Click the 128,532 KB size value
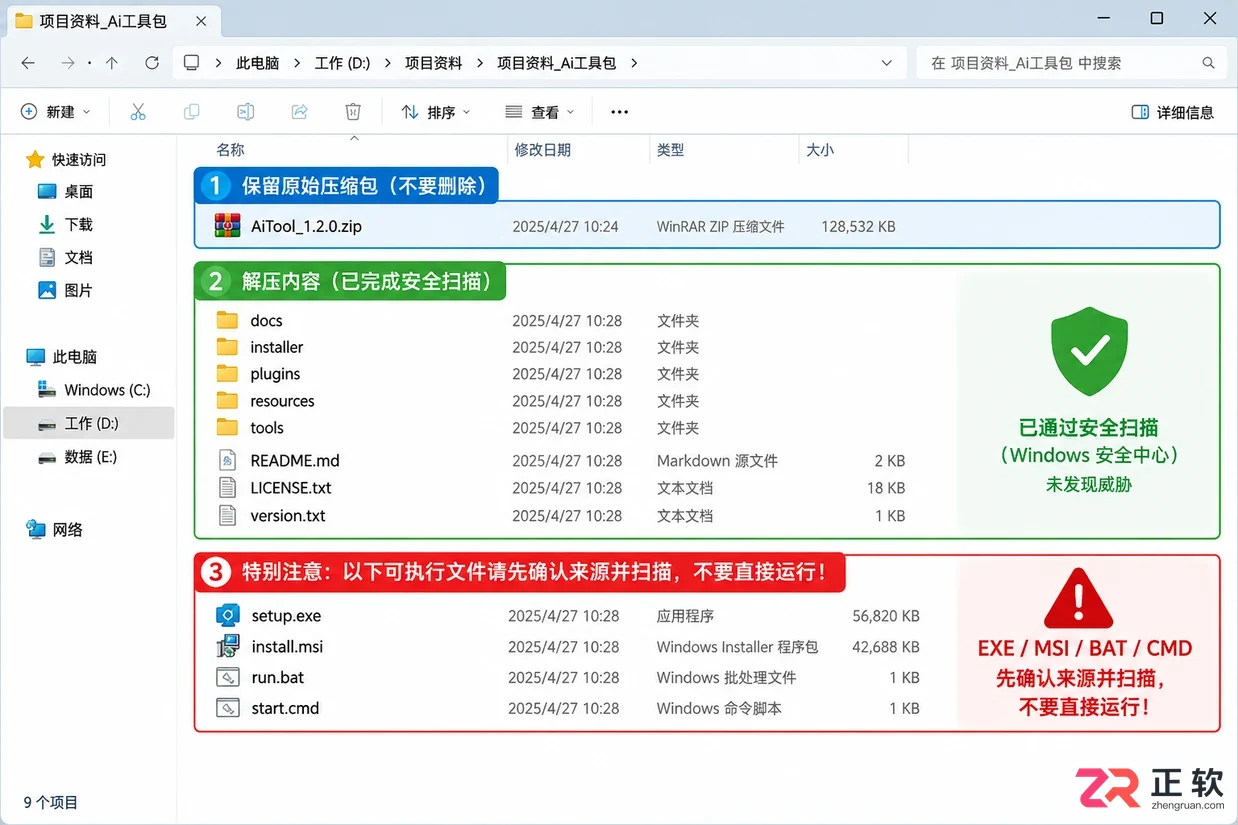The height and width of the screenshot is (825, 1238). [x=858, y=227]
